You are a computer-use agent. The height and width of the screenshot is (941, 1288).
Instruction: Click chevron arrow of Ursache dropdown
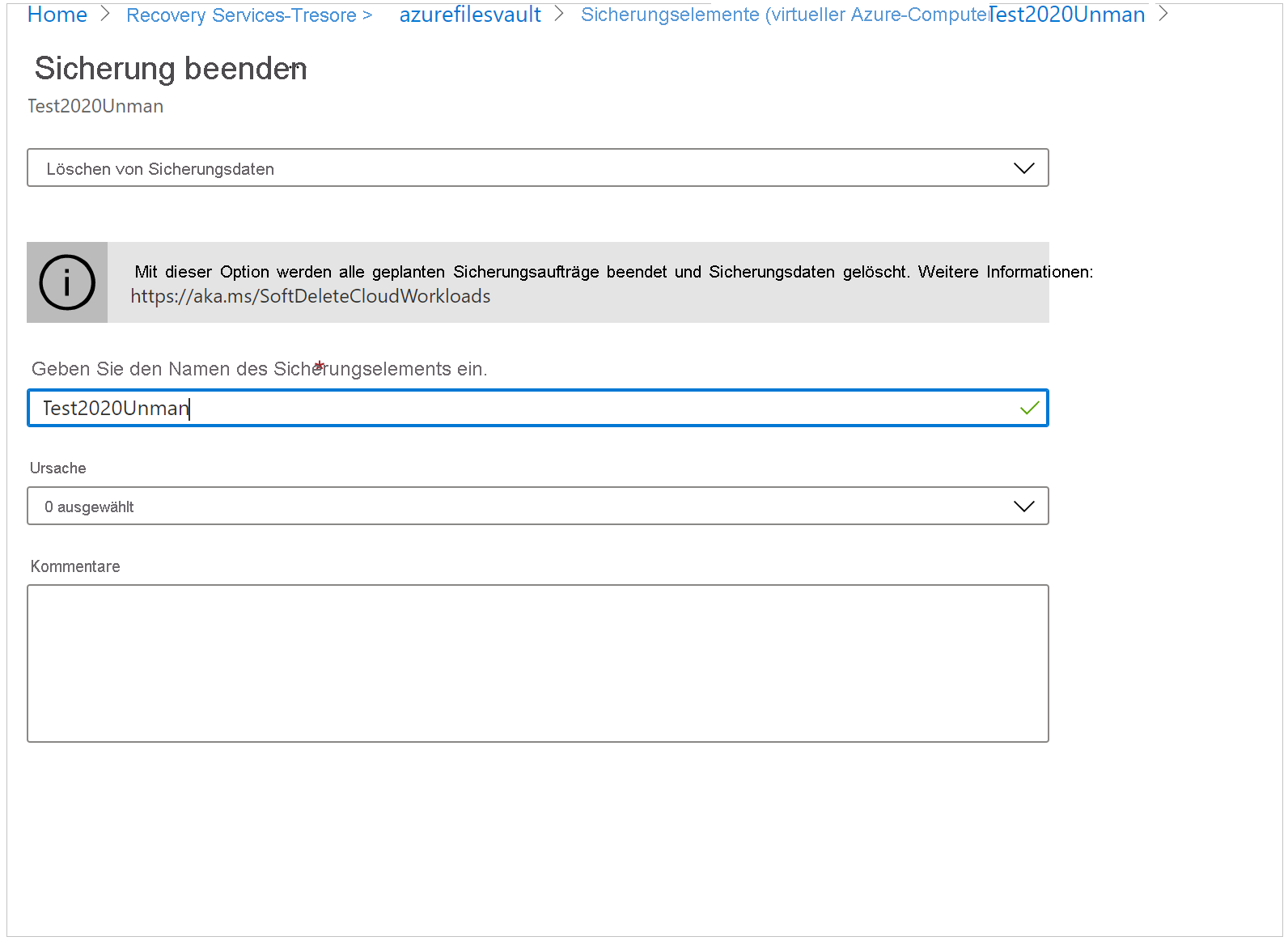click(1024, 507)
